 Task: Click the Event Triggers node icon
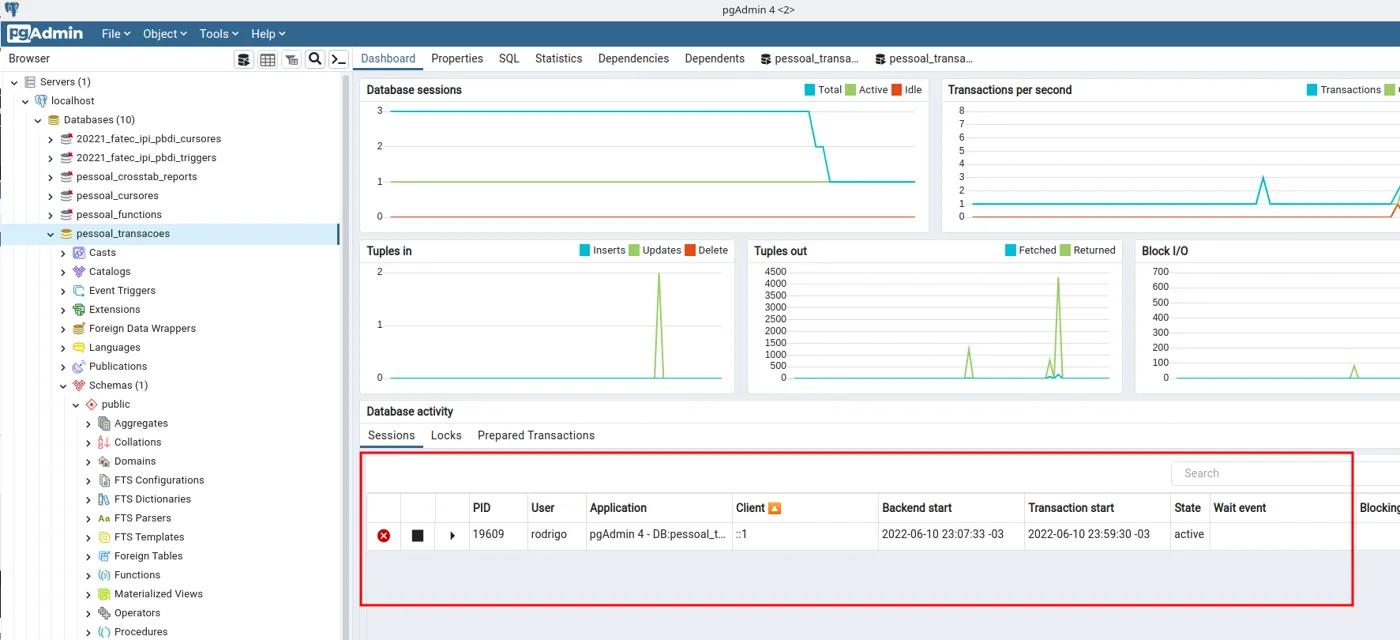79,291
